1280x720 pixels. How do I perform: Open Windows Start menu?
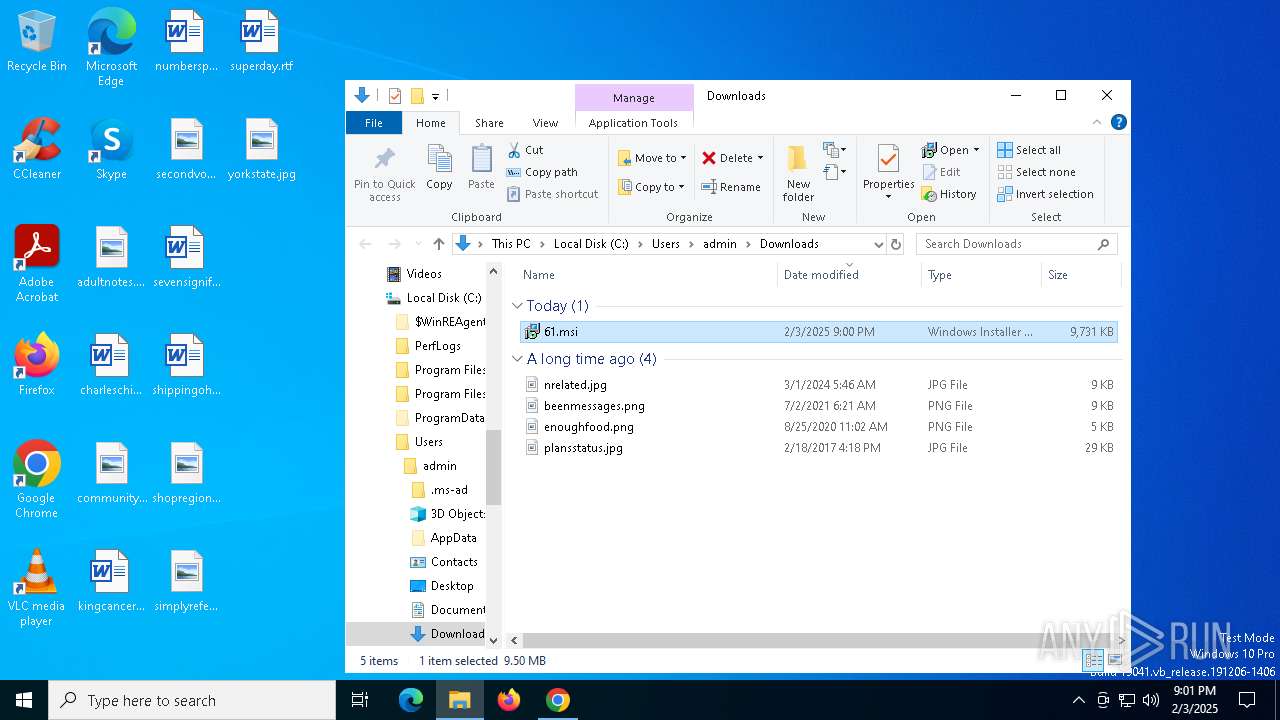click(x=24, y=700)
